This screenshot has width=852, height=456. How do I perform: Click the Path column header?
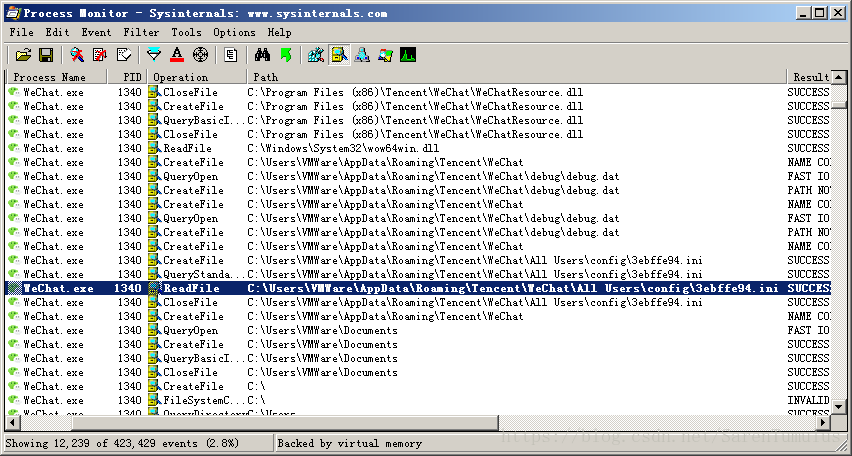point(517,77)
